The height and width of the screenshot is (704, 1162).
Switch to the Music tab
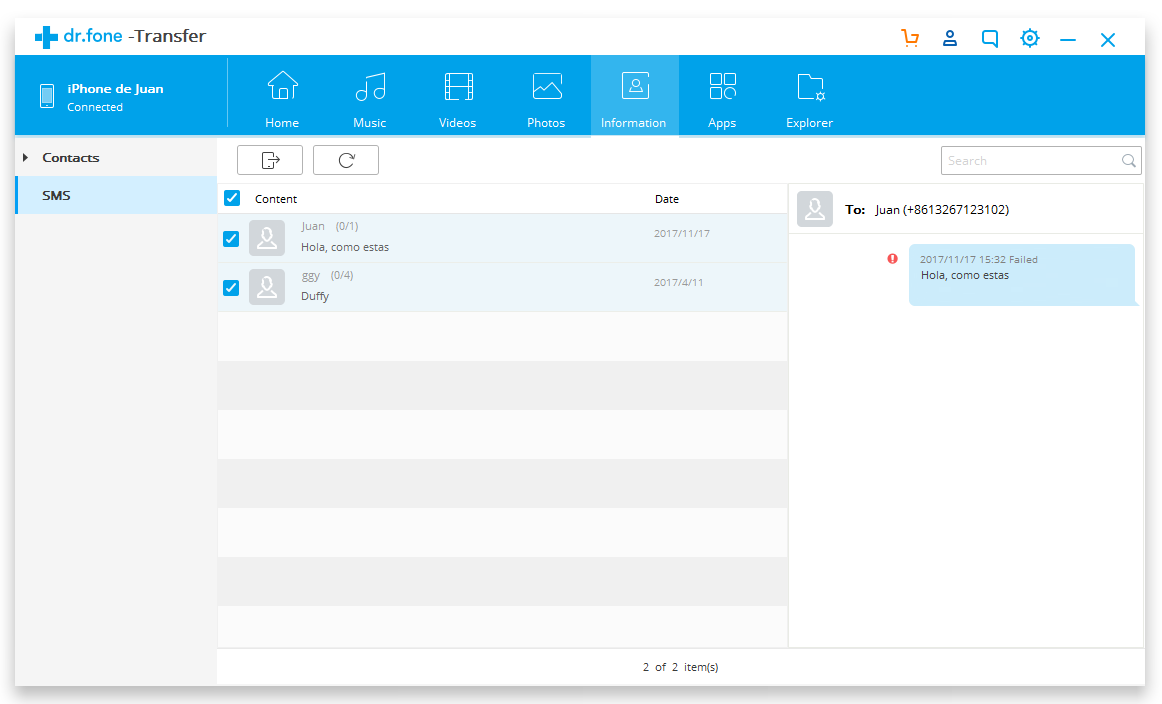coord(370,99)
